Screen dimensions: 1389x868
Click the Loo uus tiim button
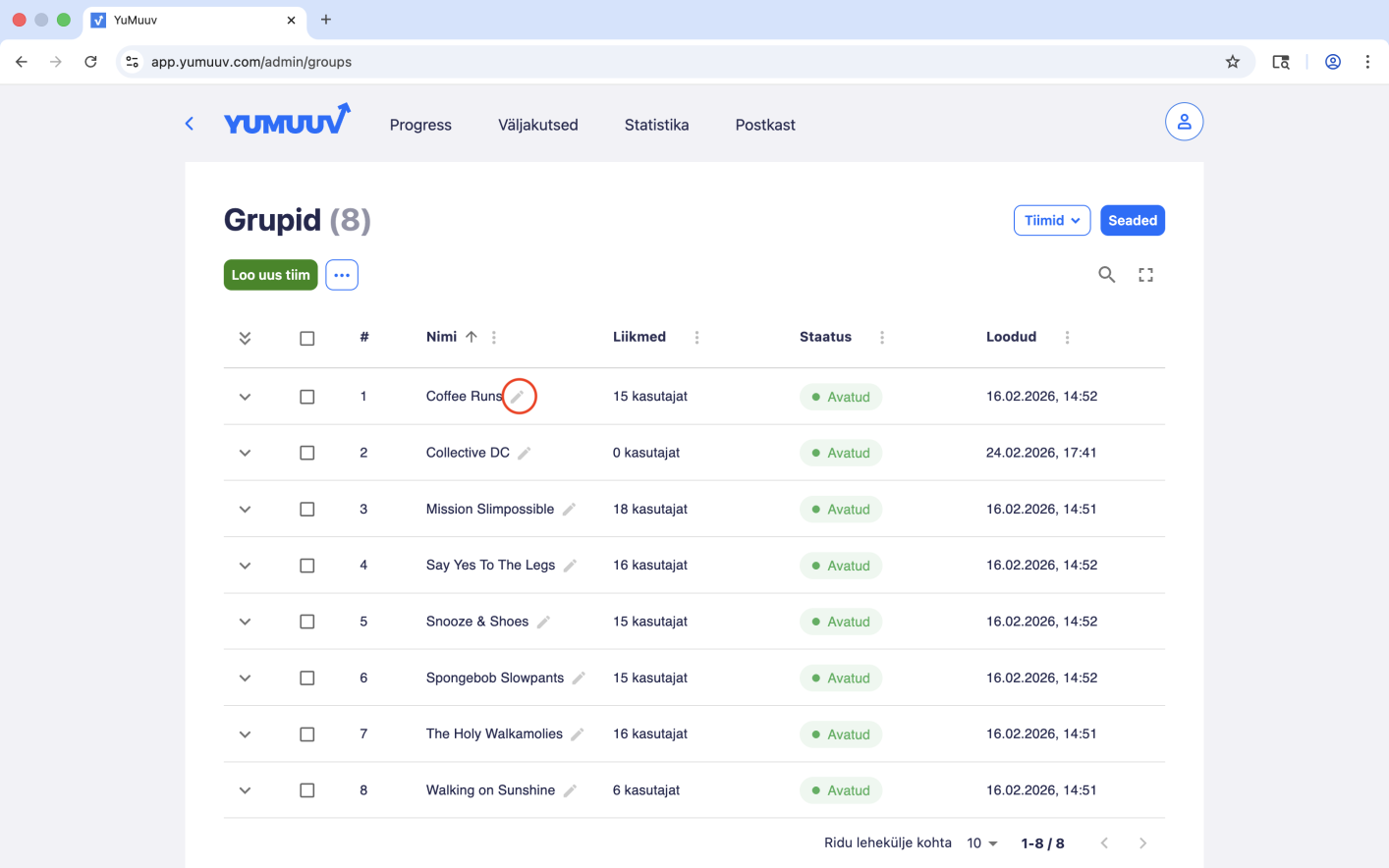(x=270, y=275)
